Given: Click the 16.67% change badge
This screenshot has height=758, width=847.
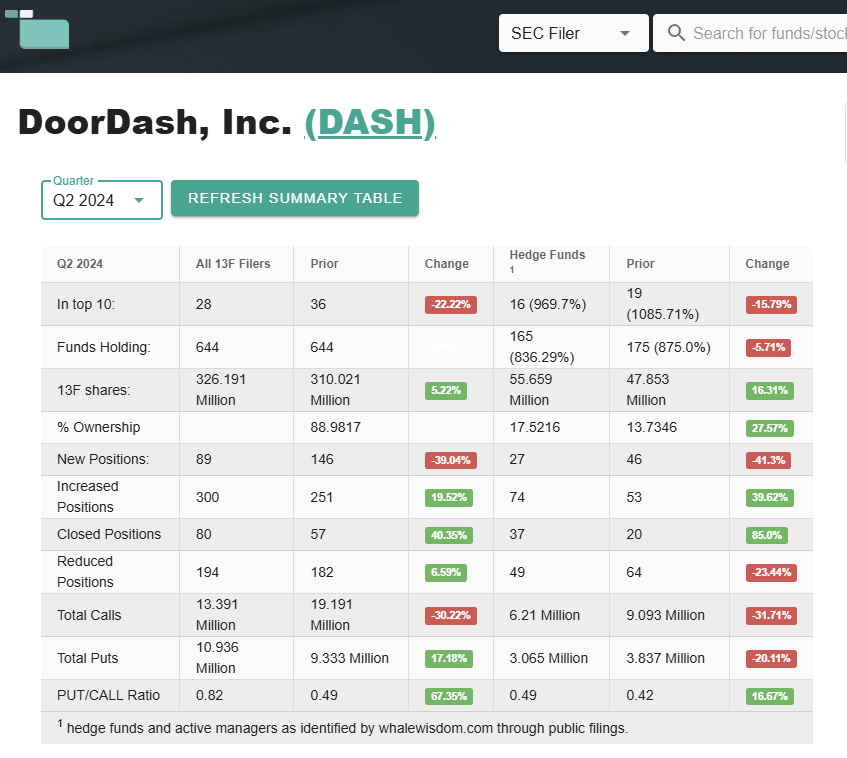Looking at the screenshot, I should 770,696.
